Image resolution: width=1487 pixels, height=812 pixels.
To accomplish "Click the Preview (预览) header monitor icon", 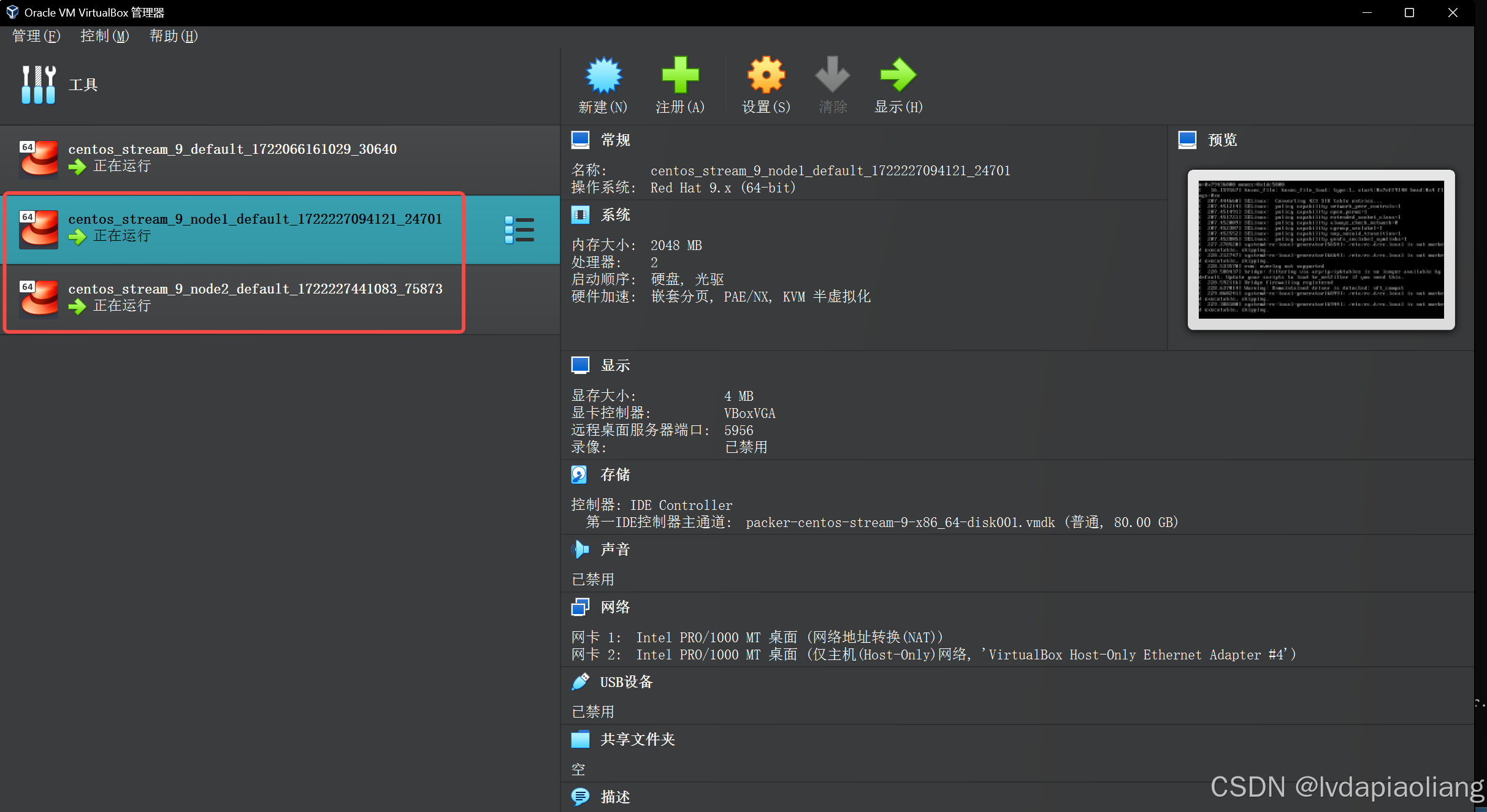I will click(x=1188, y=140).
